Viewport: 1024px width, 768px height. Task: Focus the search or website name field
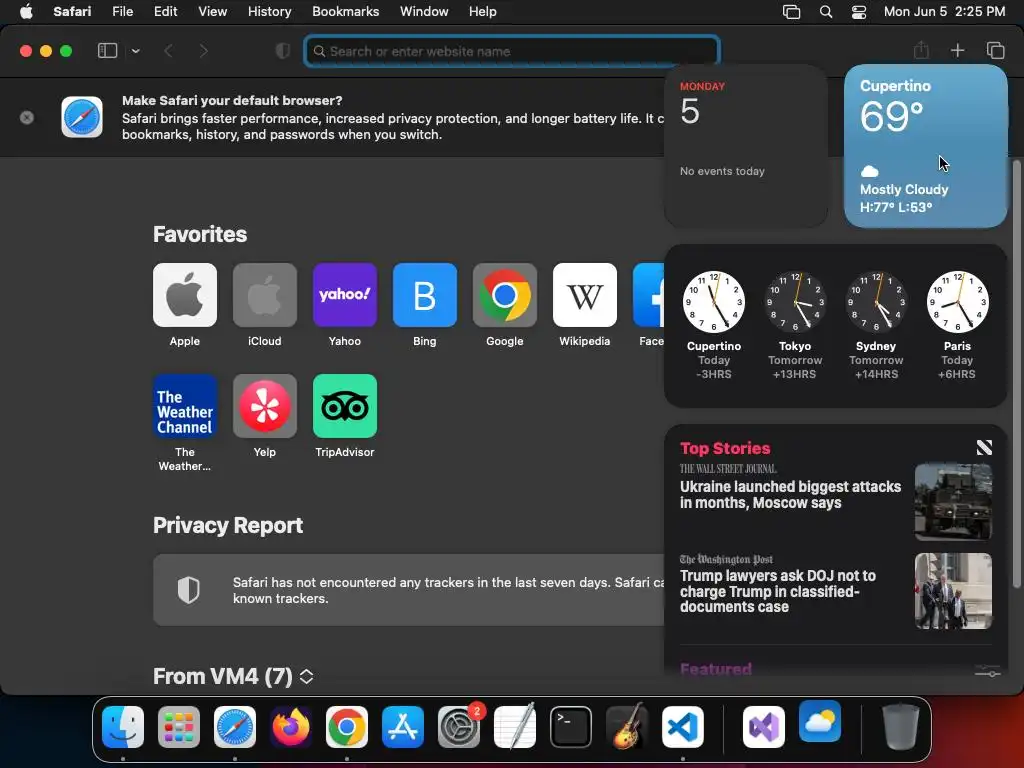point(512,51)
